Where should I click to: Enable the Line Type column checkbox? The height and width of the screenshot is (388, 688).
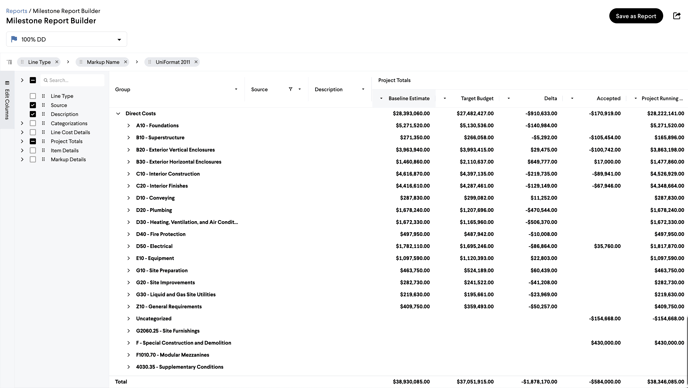click(x=33, y=96)
